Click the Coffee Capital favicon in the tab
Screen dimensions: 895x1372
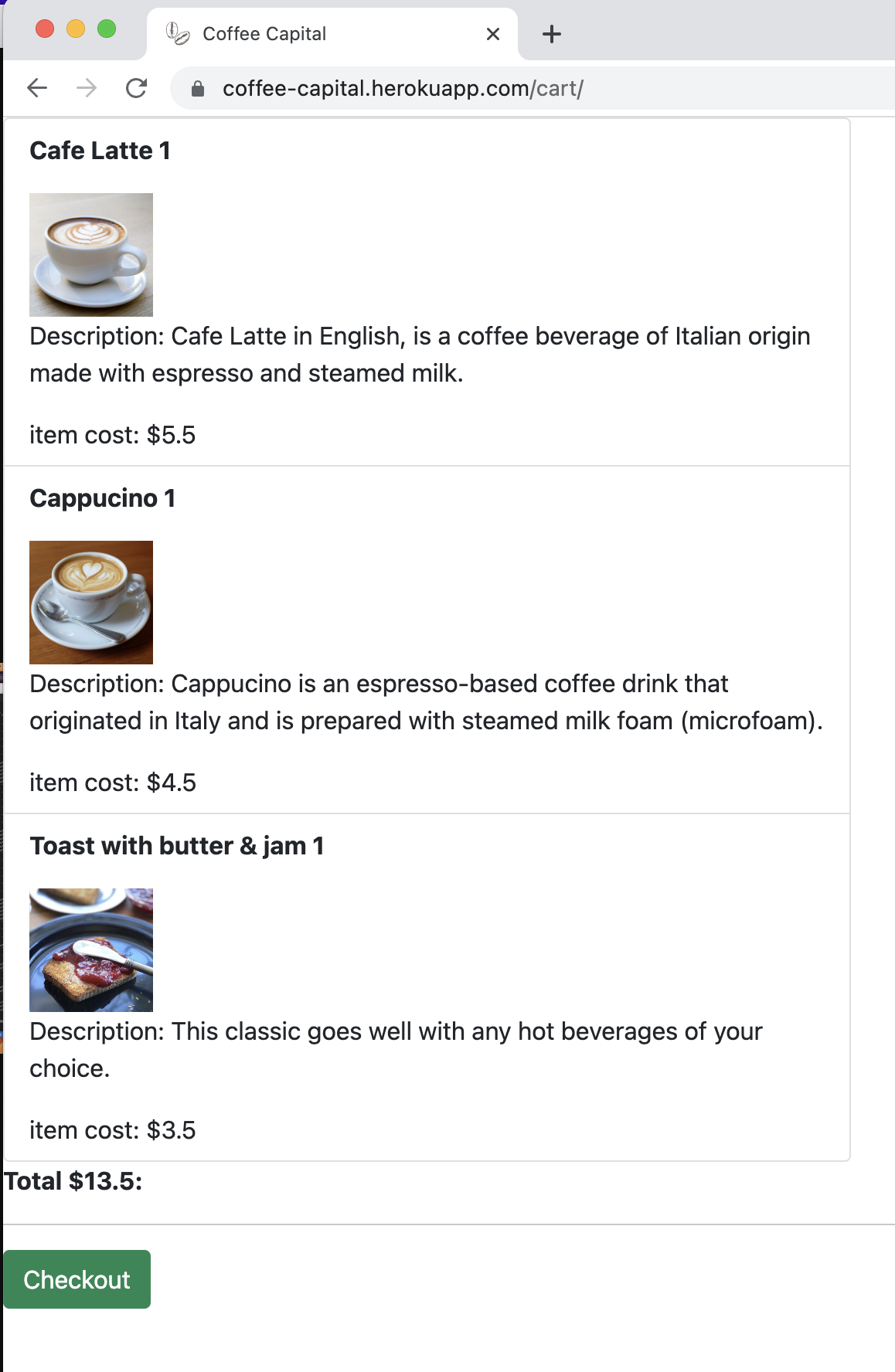(176, 32)
